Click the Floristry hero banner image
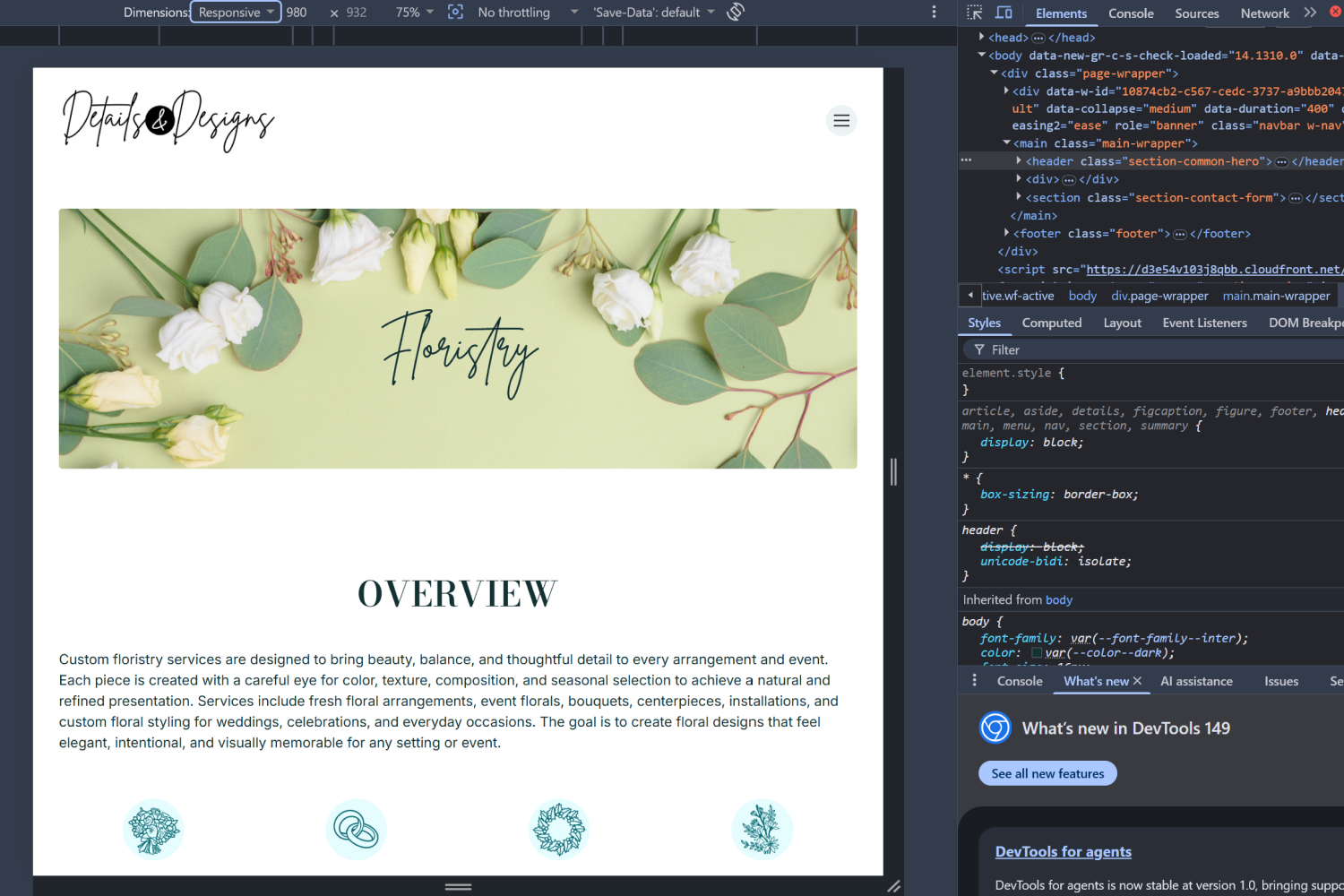The width and height of the screenshot is (1344, 896). pyautogui.click(x=458, y=339)
